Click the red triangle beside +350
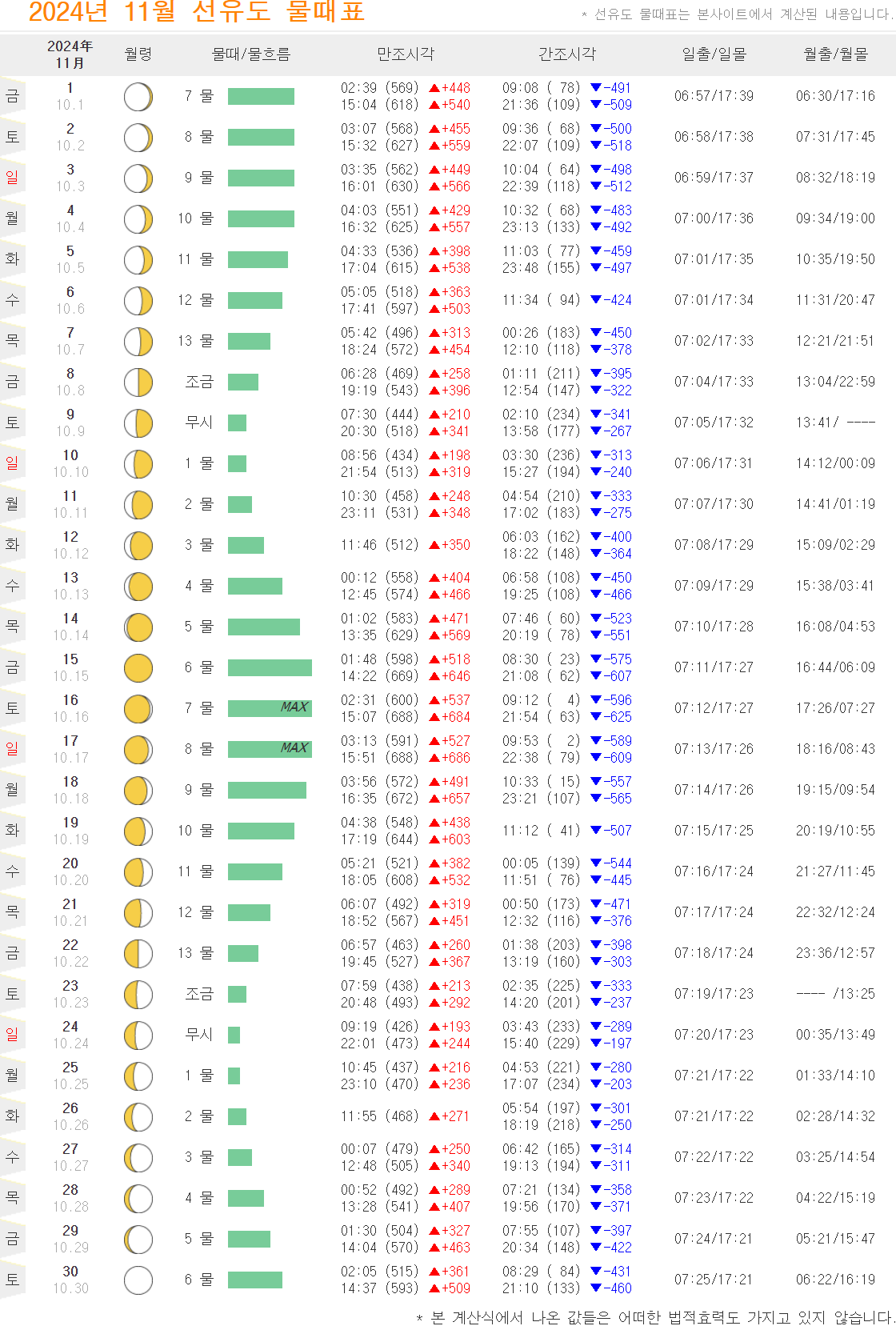Image resolution: width=896 pixels, height=1330 pixels. (434, 545)
